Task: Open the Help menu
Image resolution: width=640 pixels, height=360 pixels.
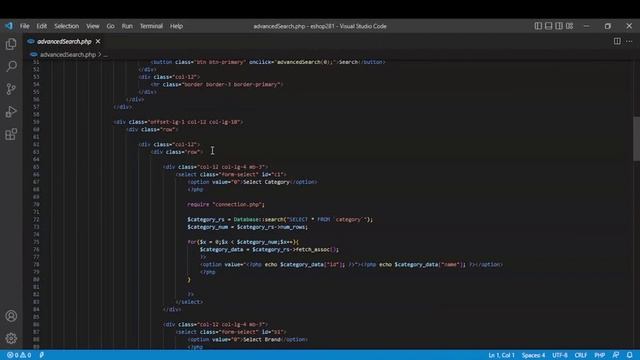Action: tap(176, 26)
